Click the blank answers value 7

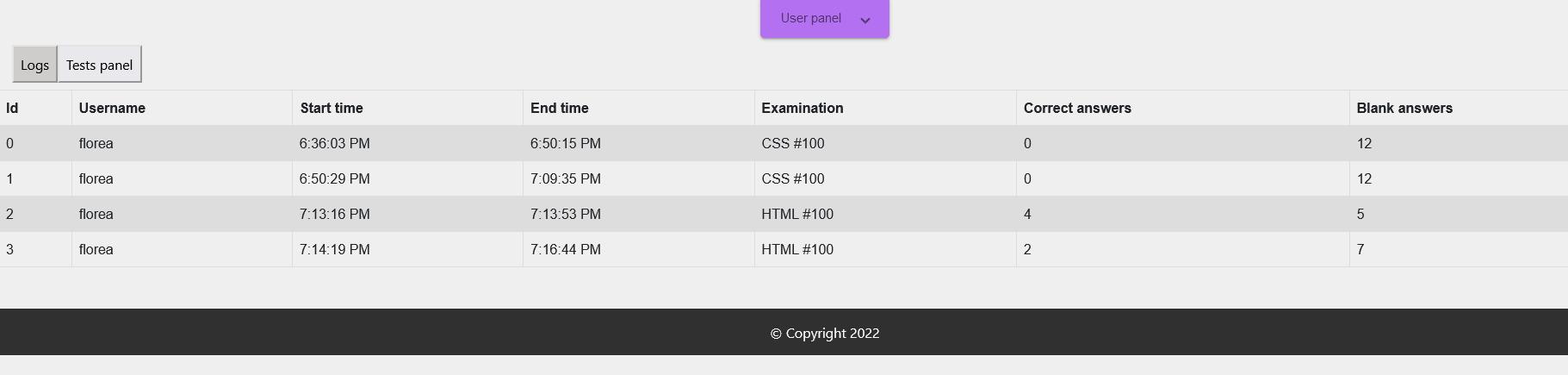(1360, 249)
